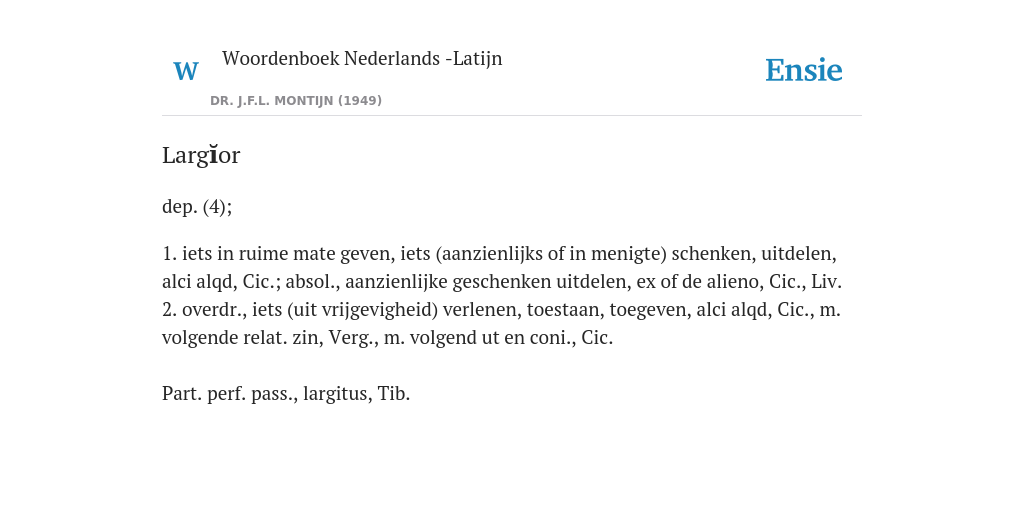Click the blue W dictionary icon

click(x=186, y=71)
